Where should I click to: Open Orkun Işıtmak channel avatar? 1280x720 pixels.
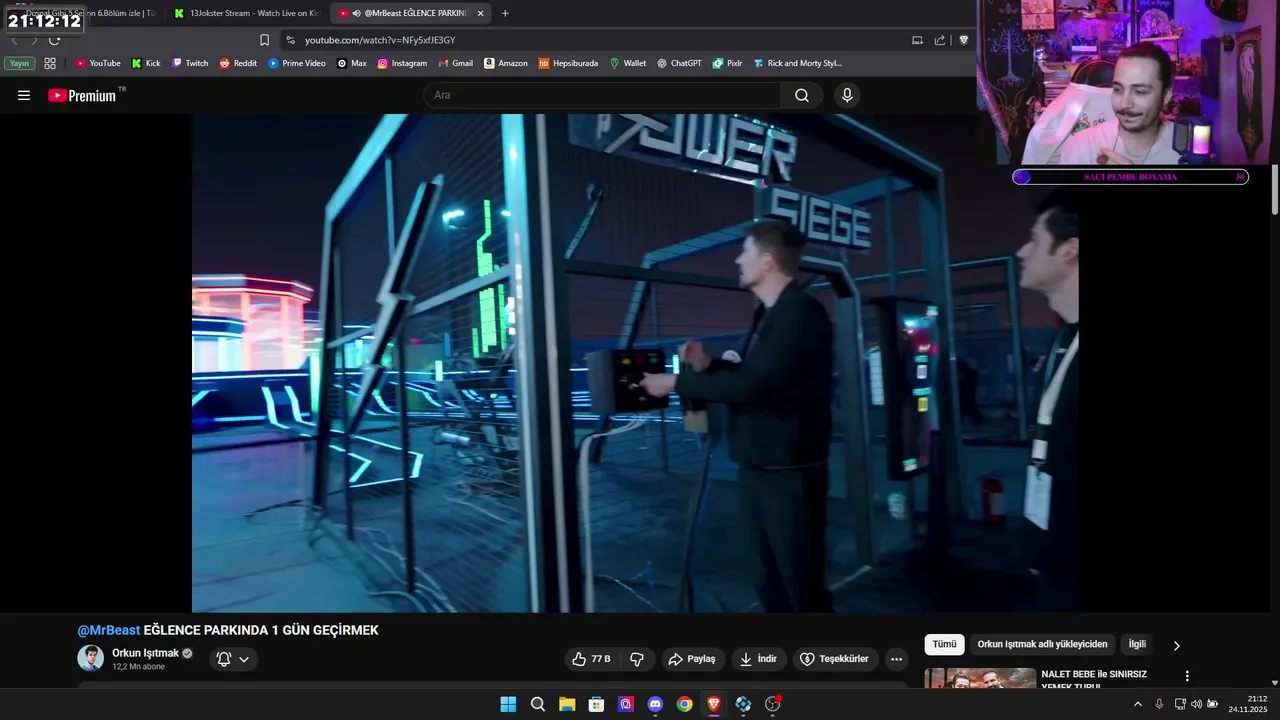click(91, 658)
